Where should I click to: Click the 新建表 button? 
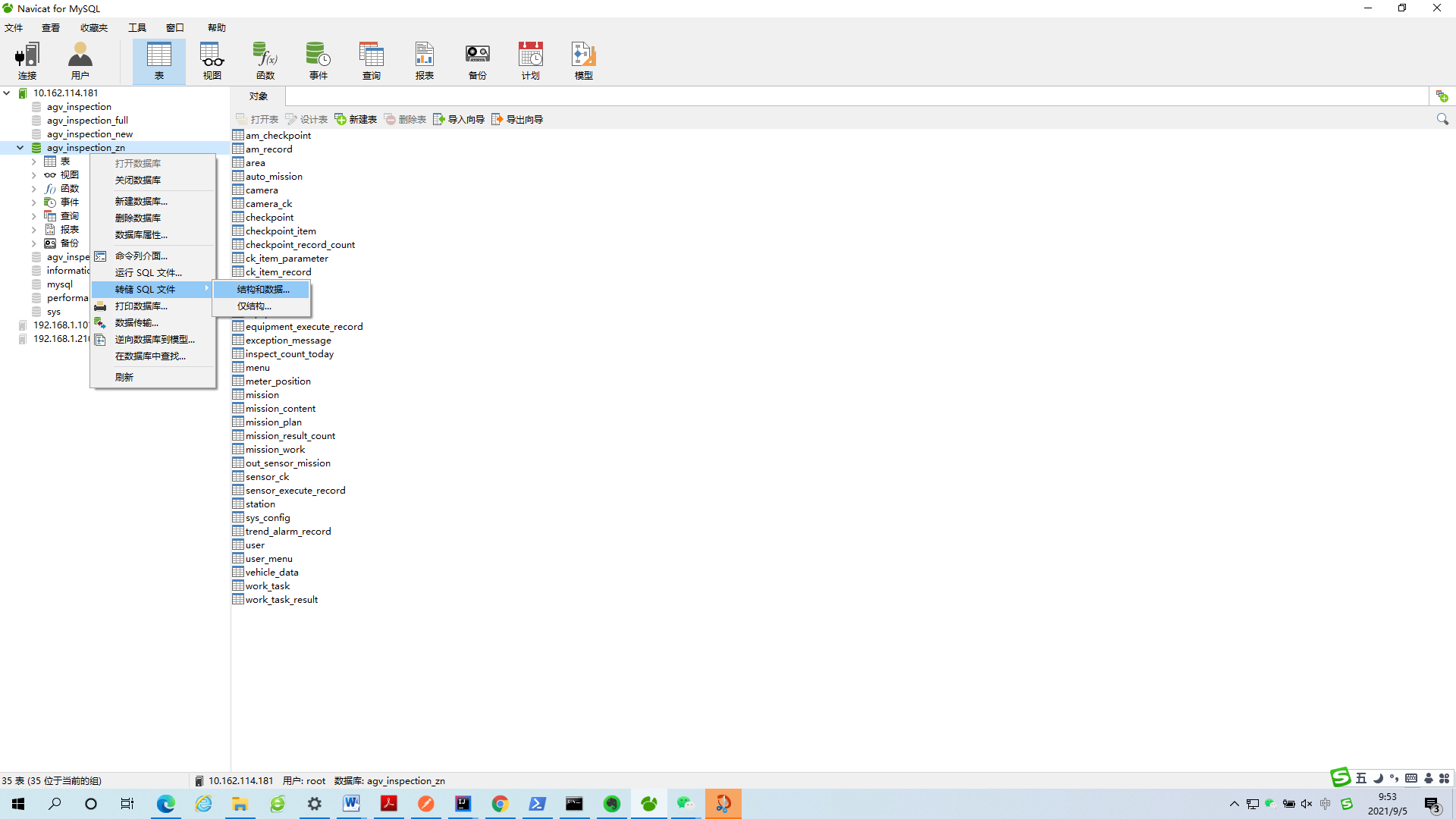click(356, 119)
